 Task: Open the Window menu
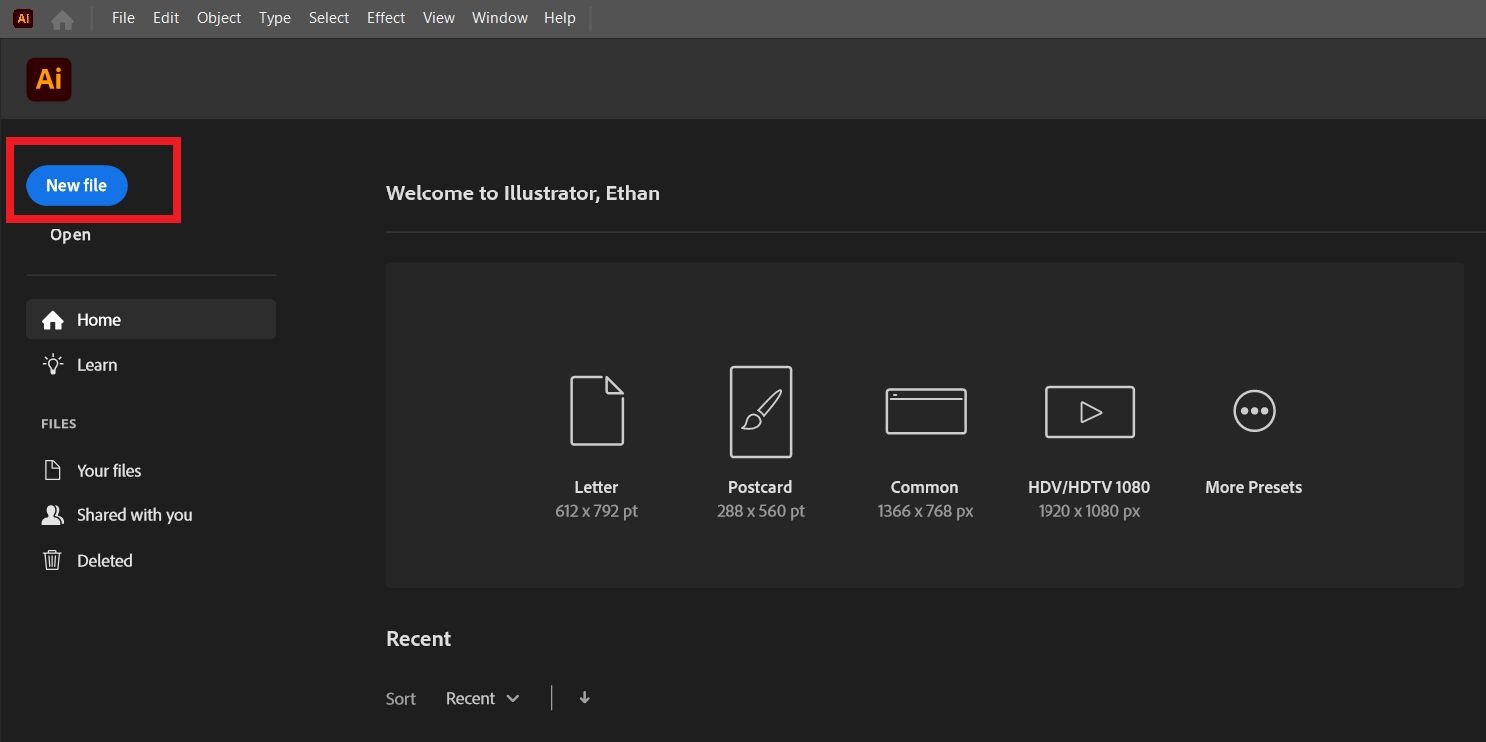[x=500, y=18]
